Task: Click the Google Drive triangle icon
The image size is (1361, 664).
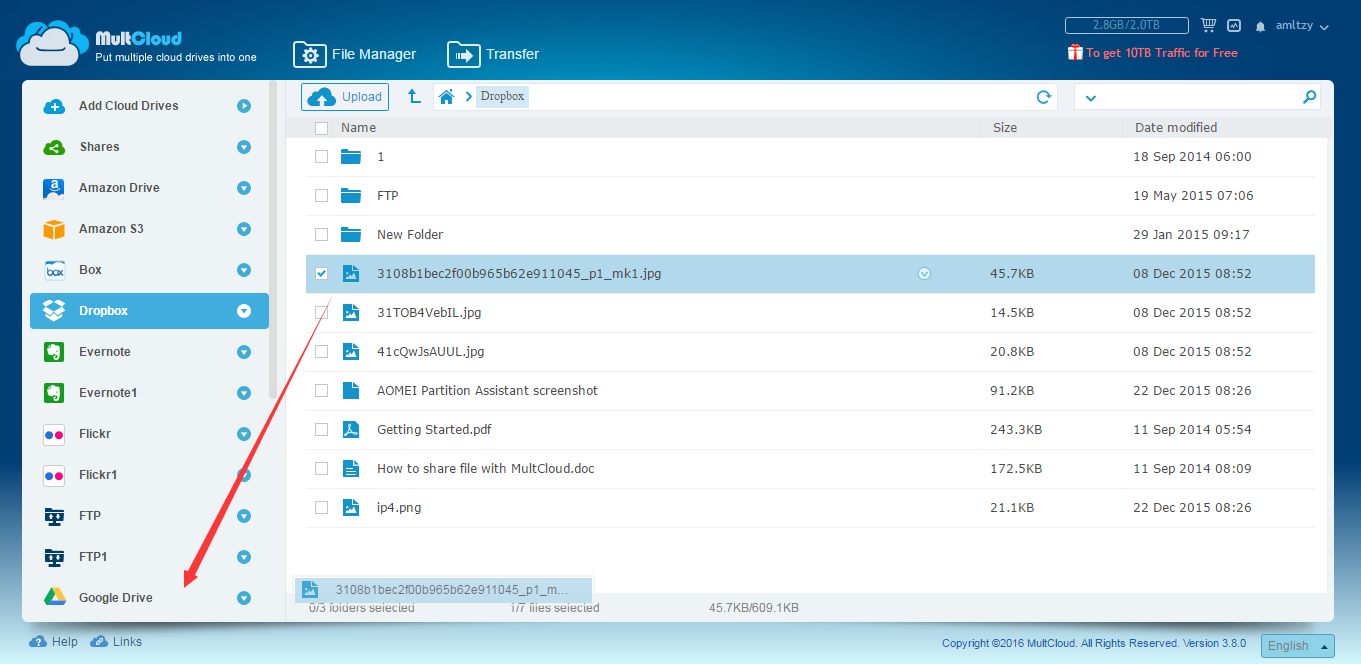Action: pos(54,598)
